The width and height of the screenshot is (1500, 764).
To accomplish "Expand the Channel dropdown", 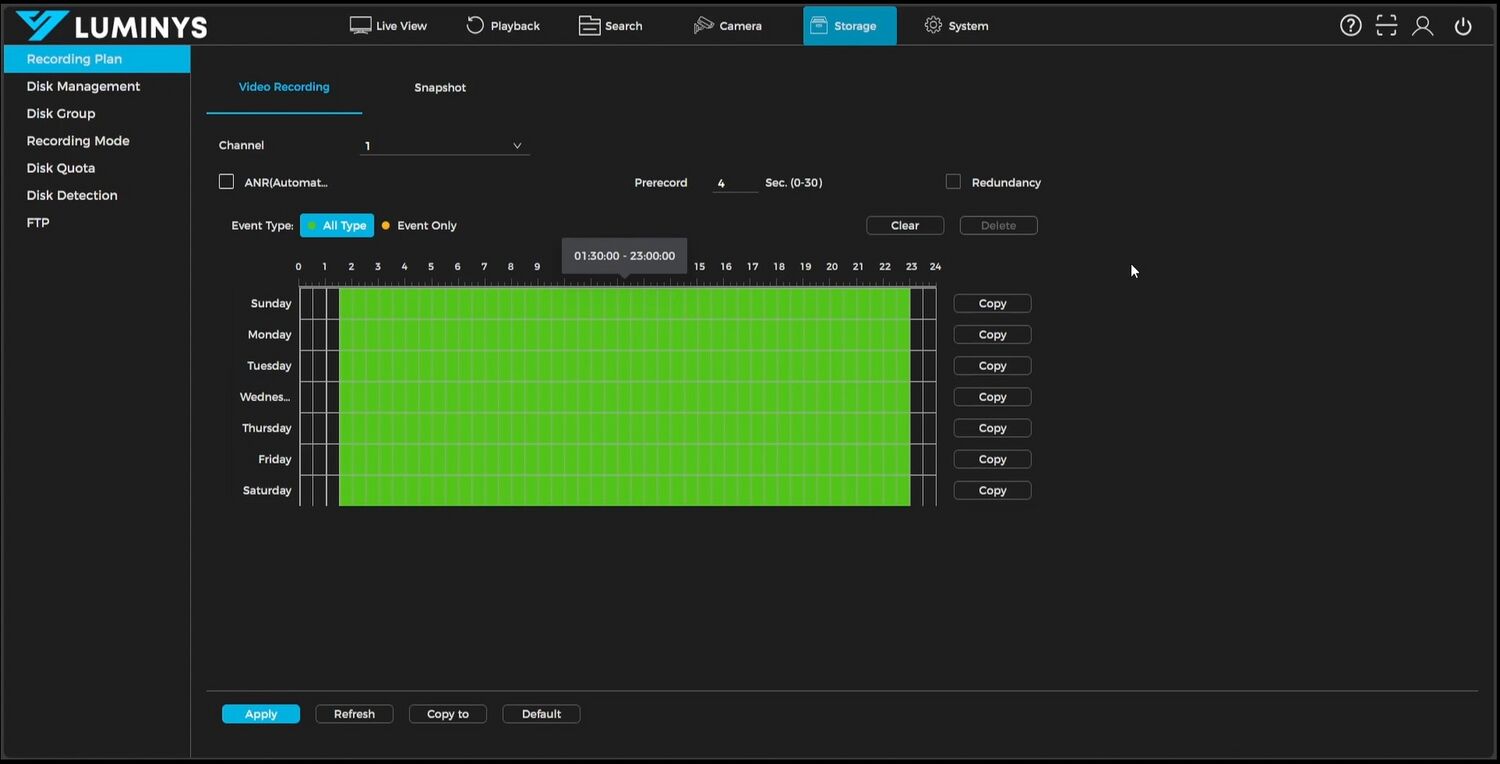I will click(x=444, y=146).
